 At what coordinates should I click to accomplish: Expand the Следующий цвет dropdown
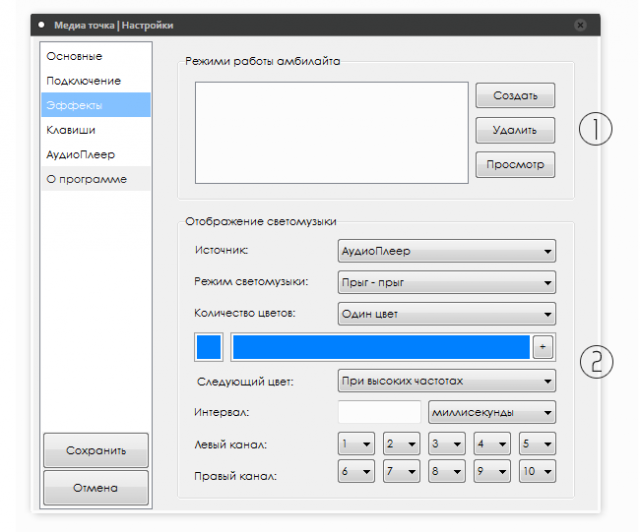tap(446, 381)
